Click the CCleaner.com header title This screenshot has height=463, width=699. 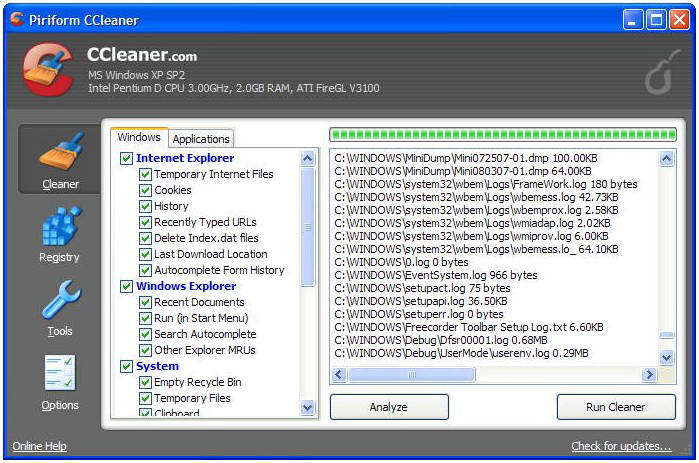tap(142, 55)
